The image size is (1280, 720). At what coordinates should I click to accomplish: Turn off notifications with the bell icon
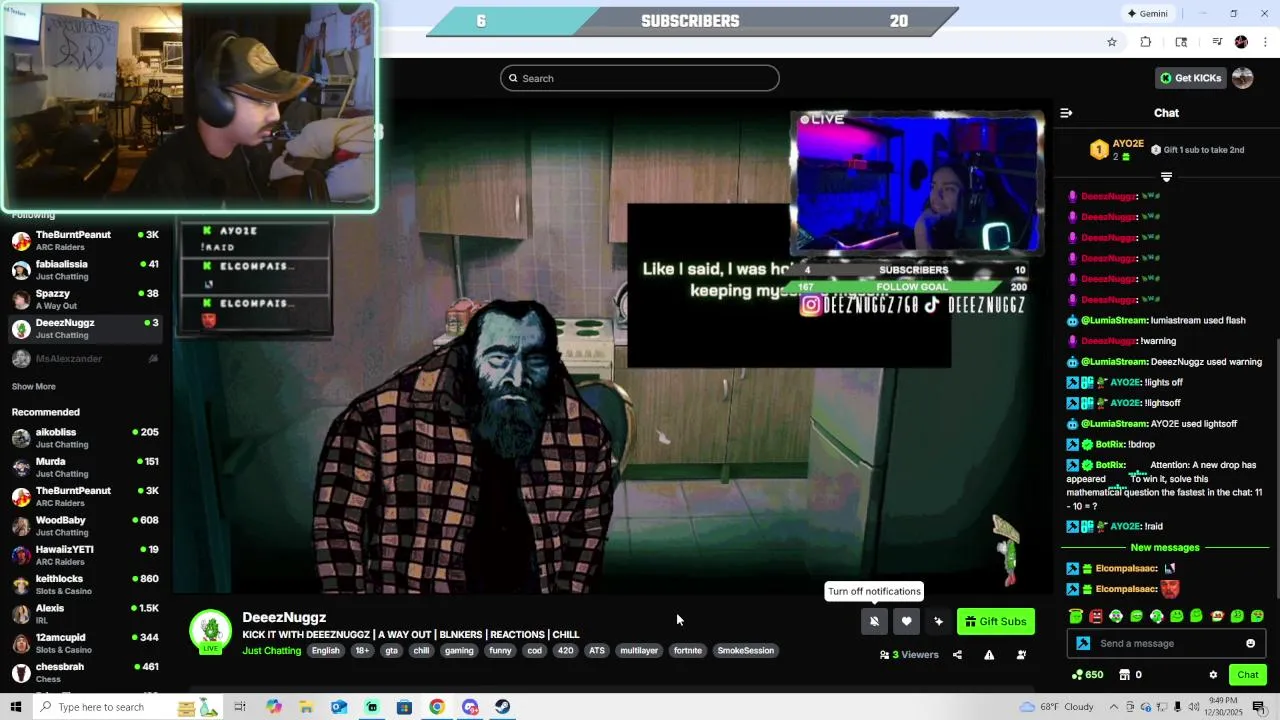pos(874,621)
